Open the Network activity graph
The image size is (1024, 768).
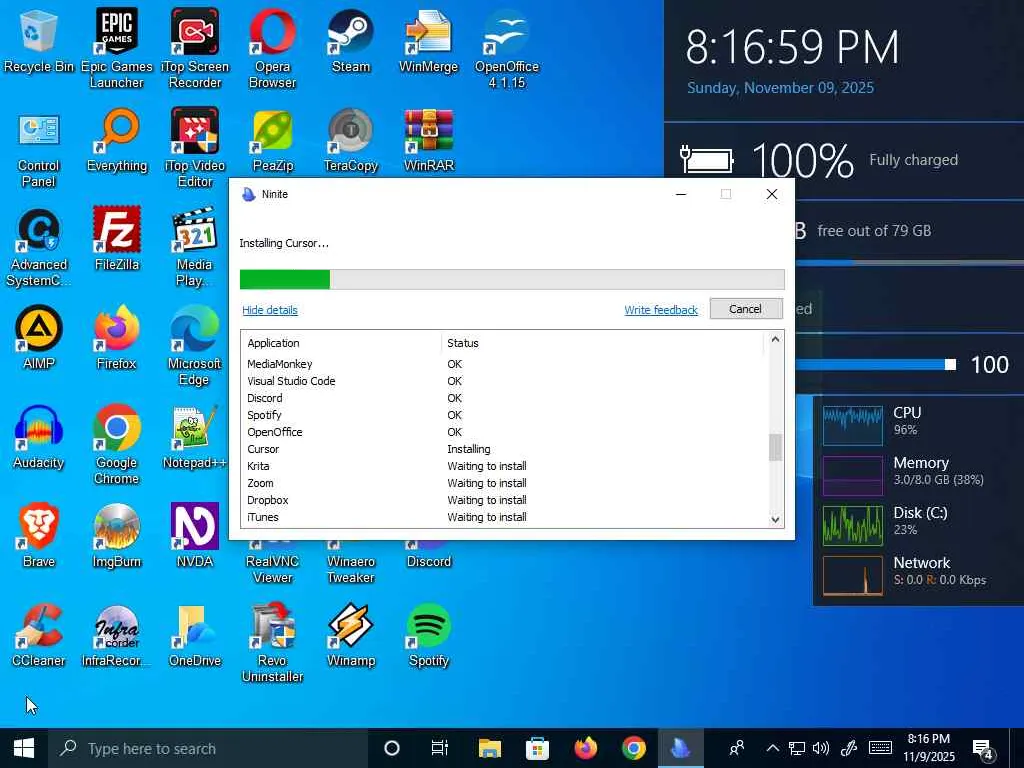(x=853, y=576)
